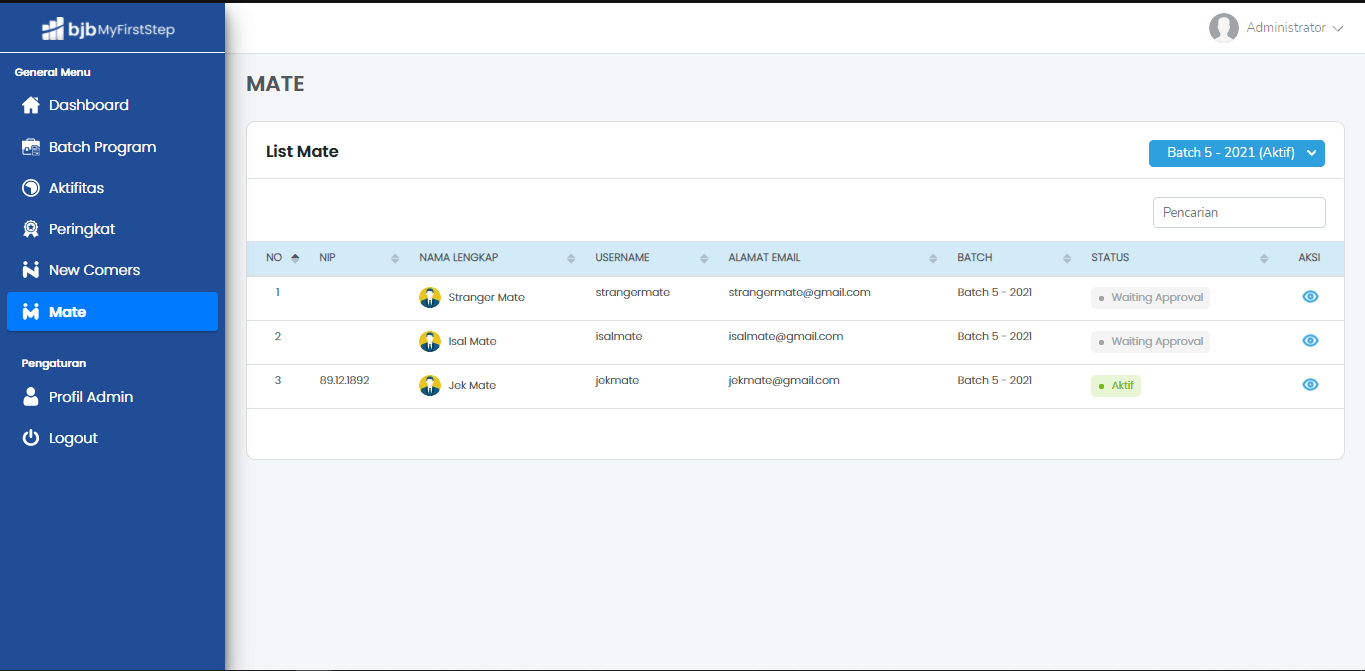Select Peringkat in the sidebar
1365x671 pixels.
click(112, 229)
